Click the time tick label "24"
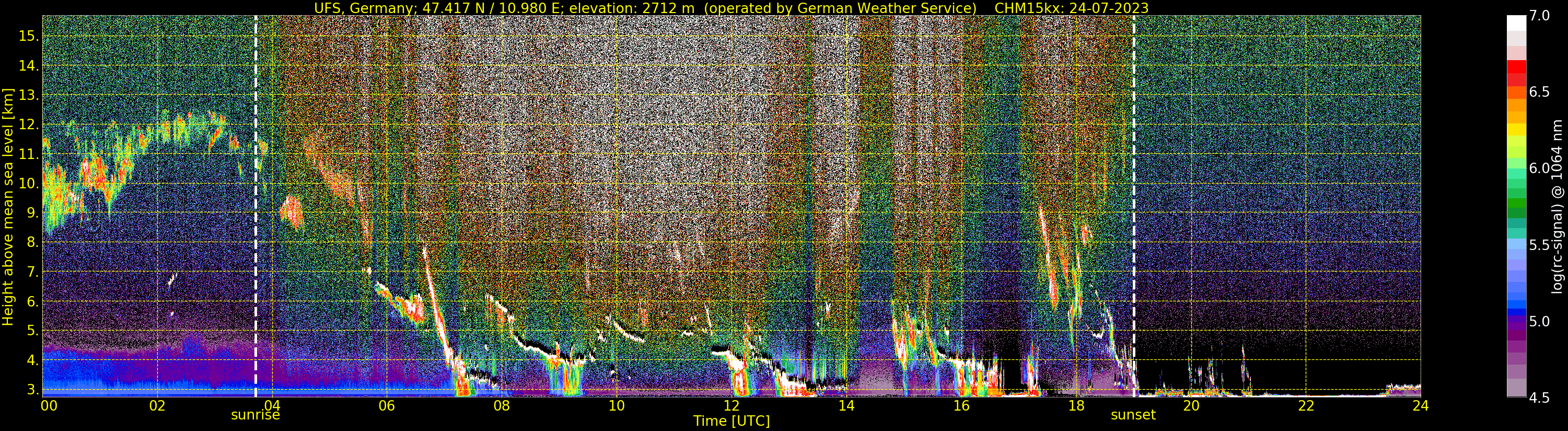 pyautogui.click(x=1420, y=405)
